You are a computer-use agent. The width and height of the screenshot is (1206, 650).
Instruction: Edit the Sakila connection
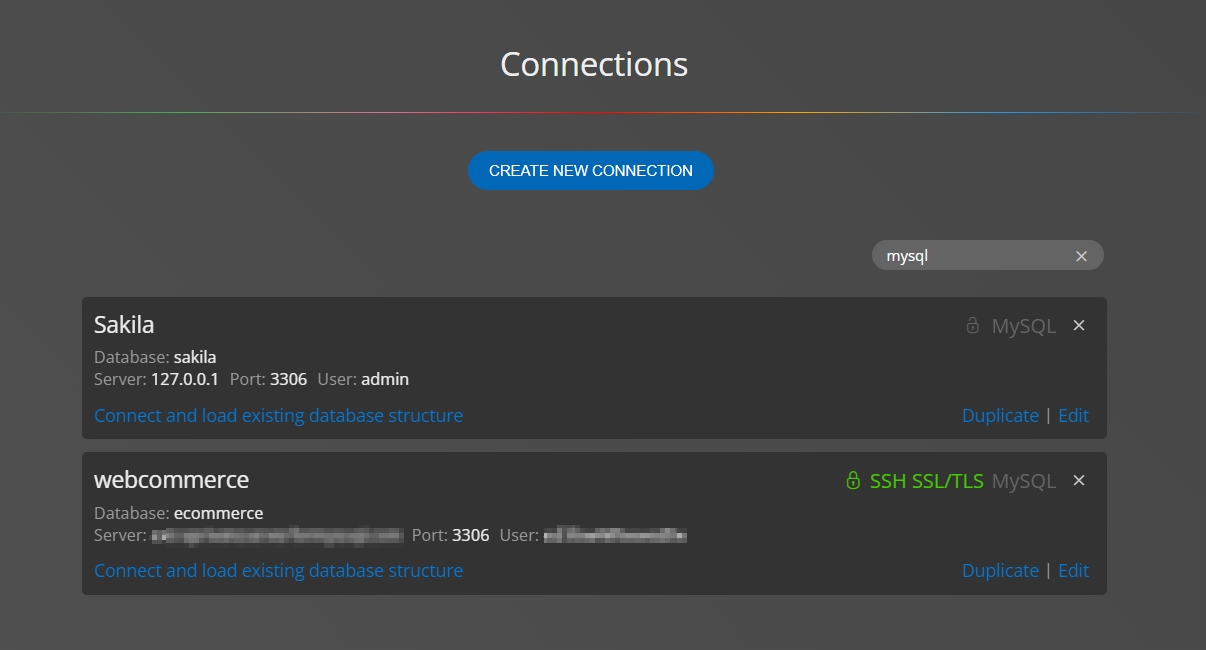coord(1073,415)
